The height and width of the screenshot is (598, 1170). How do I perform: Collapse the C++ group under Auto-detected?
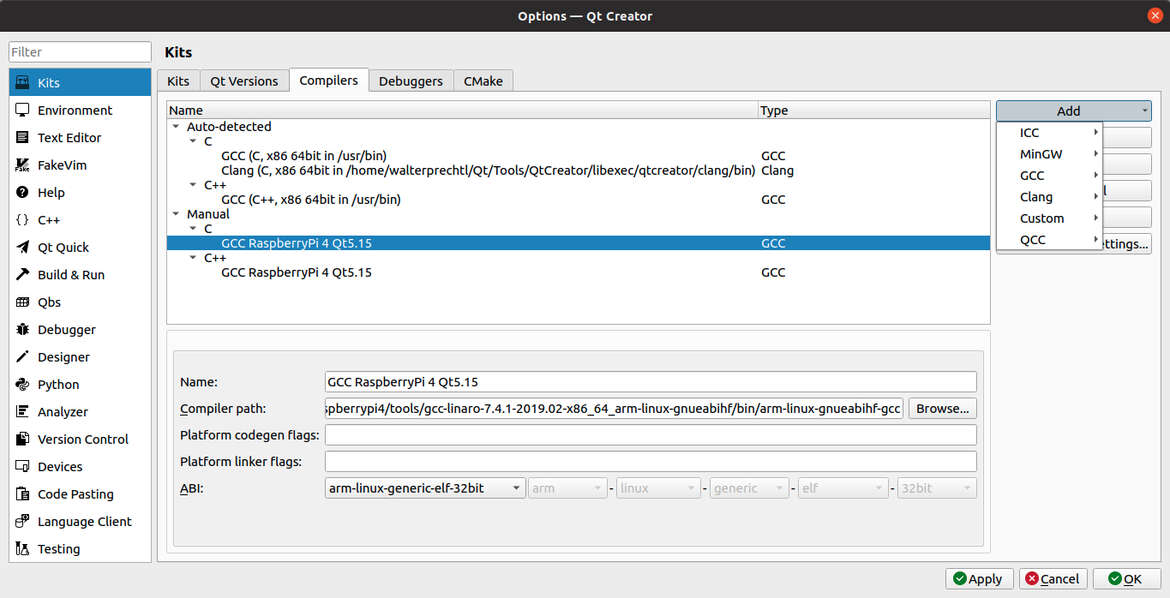[193, 184]
